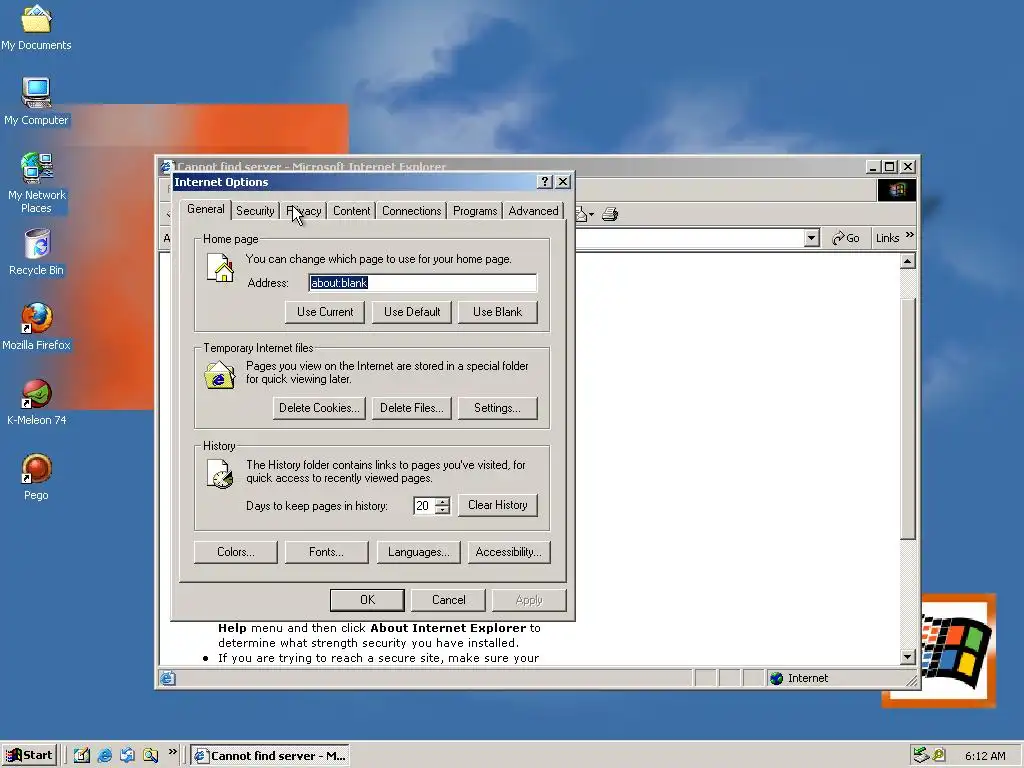Image resolution: width=1024 pixels, height=768 pixels.
Task: Increase days to keep history
Action: 443,502
